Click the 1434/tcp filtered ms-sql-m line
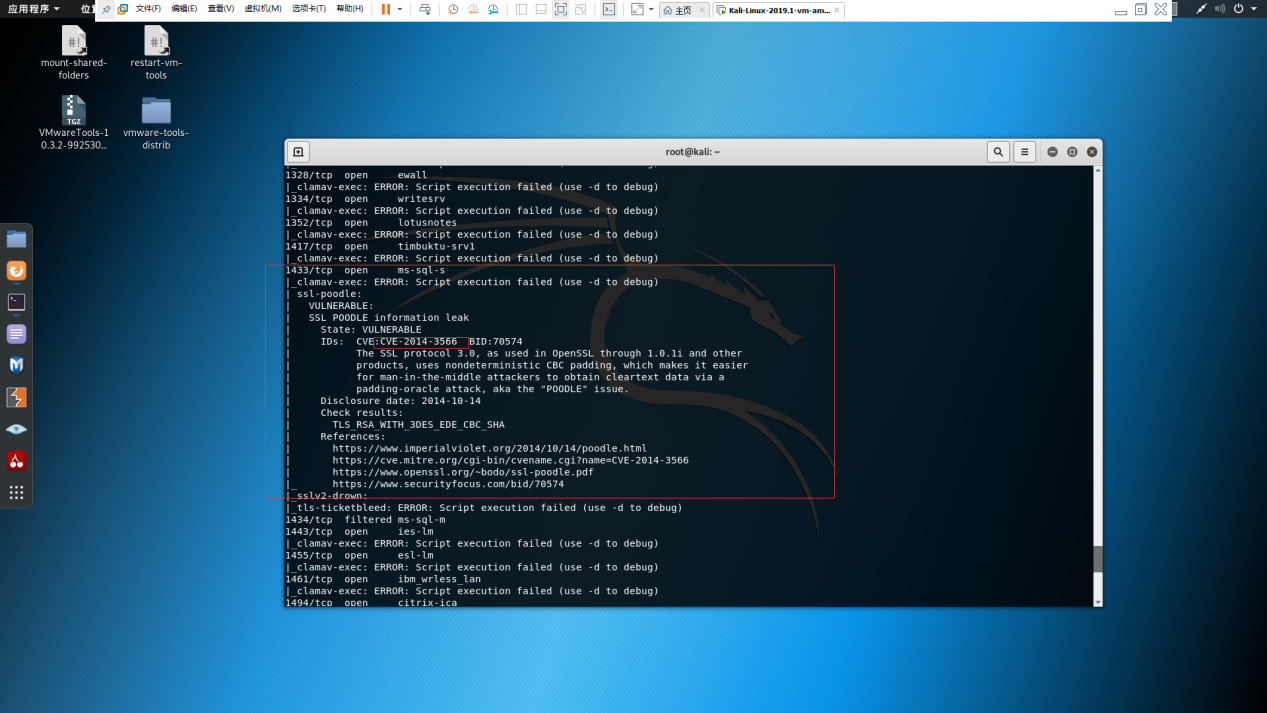Viewport: 1267px width, 713px height. coord(365,520)
